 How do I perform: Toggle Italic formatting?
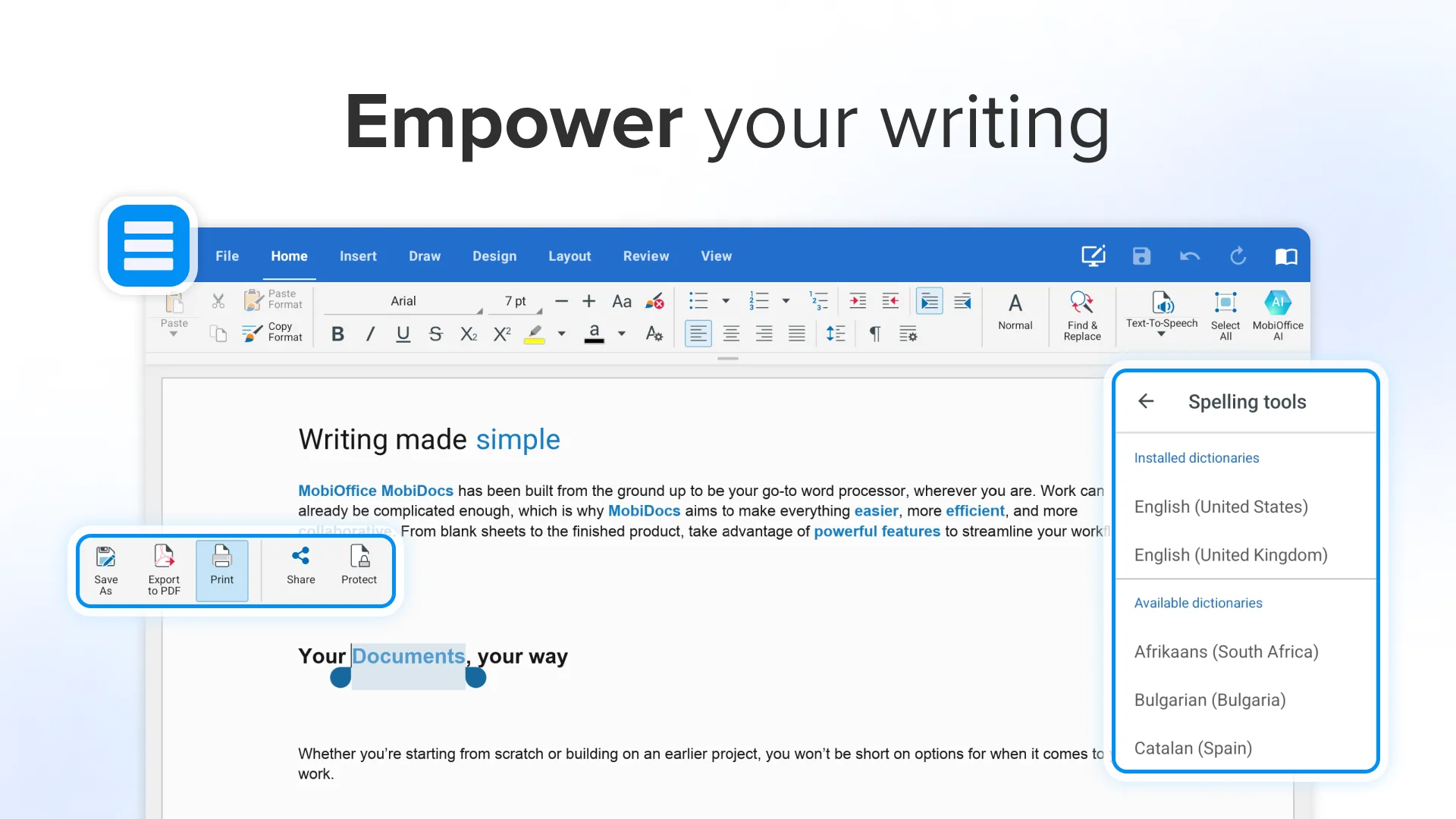pos(370,334)
